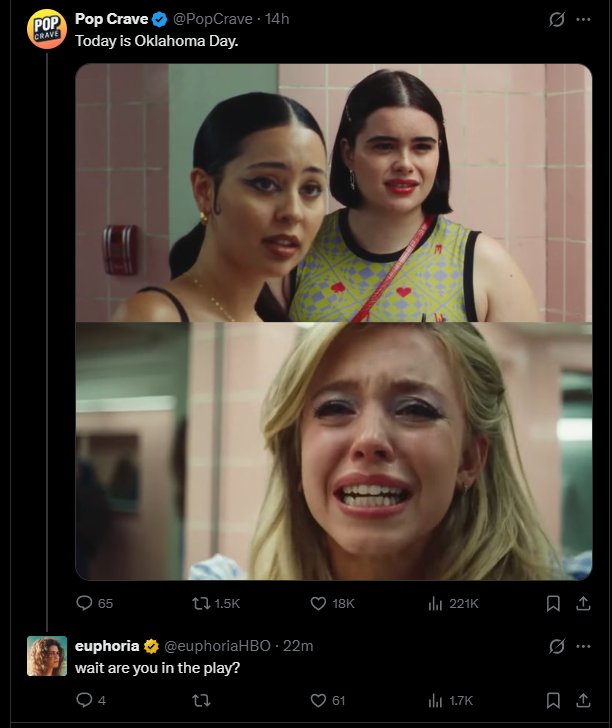Image resolution: width=612 pixels, height=728 pixels.
Task: Bookmark the Pop Crave post
Action: coord(553,603)
